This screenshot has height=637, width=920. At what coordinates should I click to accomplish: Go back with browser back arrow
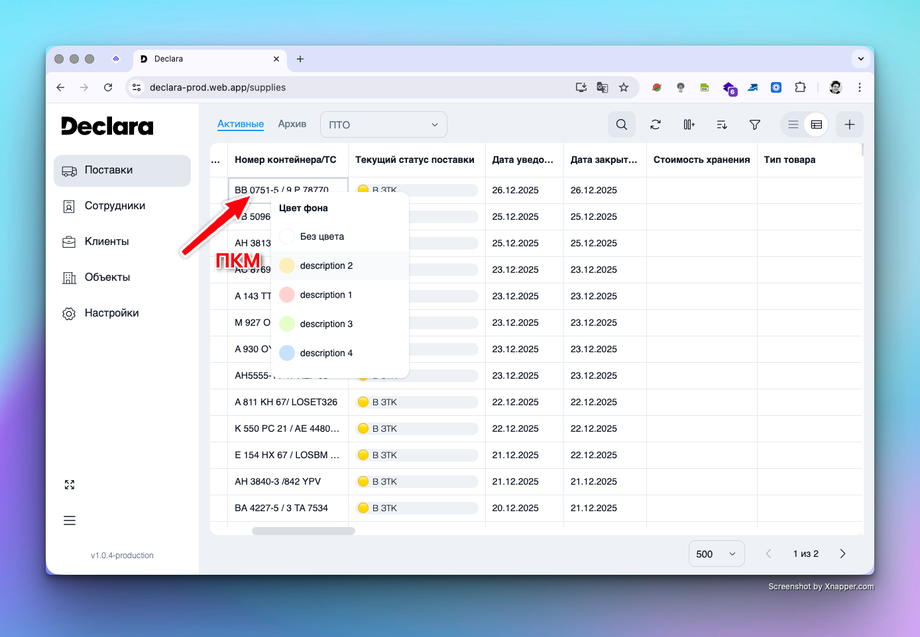(60, 87)
